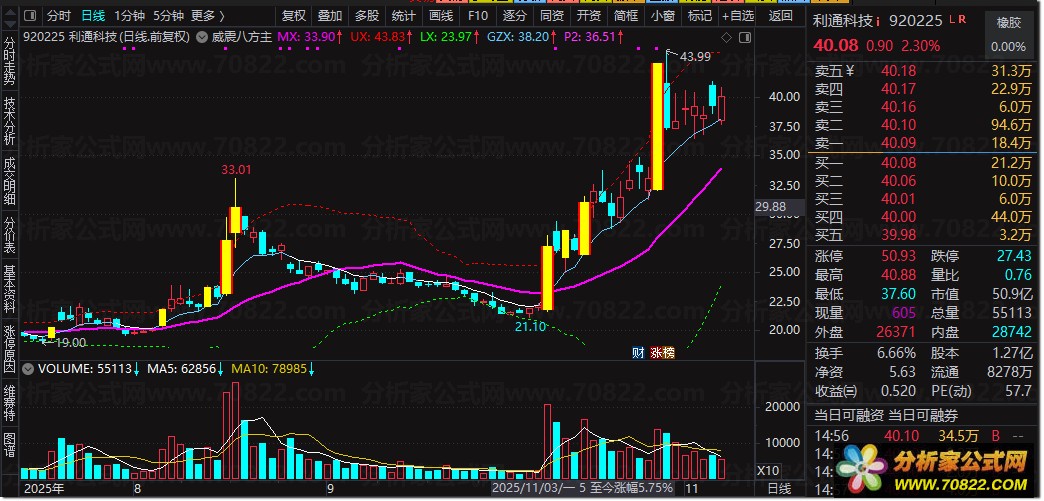The width and height of the screenshot is (1044, 501).
Task: Click the 同资 button
Action: point(551,15)
